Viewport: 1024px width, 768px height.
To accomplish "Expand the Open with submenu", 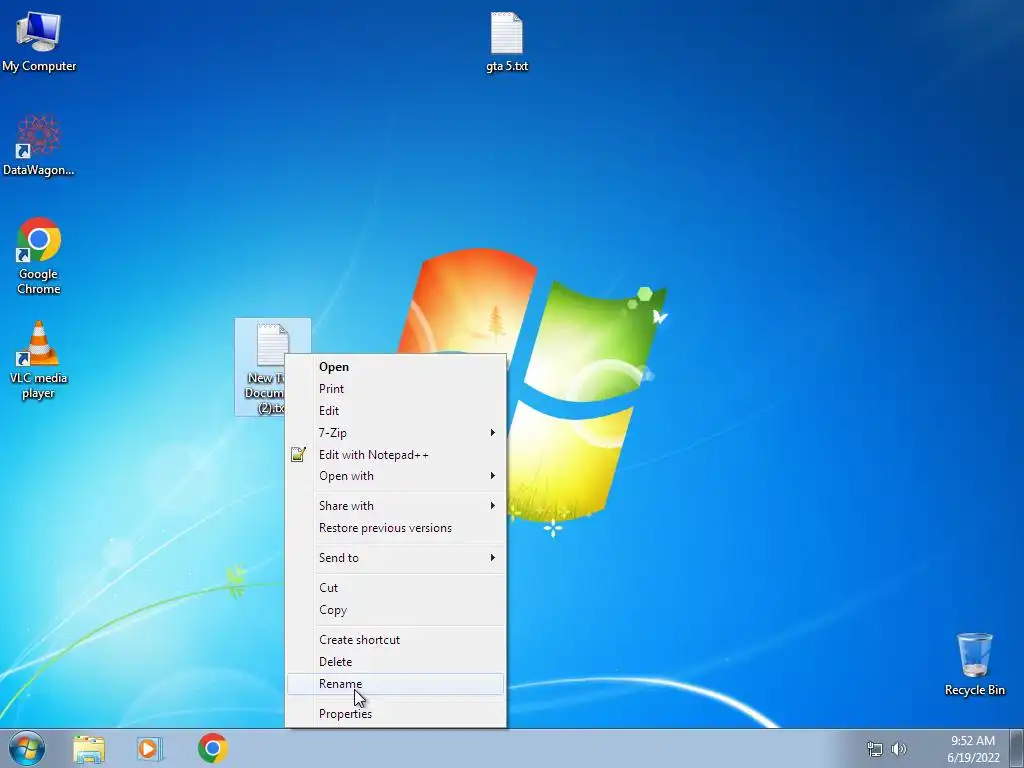I will click(396, 476).
